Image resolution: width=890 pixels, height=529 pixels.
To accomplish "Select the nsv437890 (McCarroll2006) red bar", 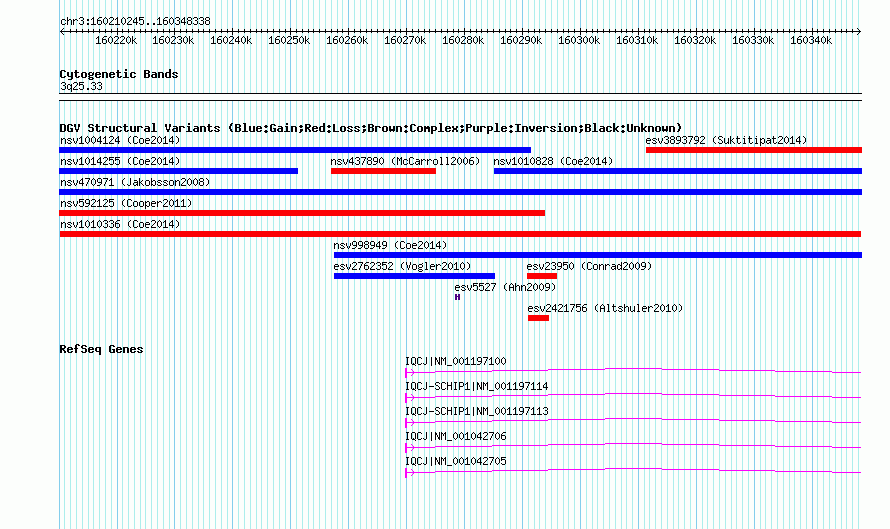I will pyautogui.click(x=383, y=171).
